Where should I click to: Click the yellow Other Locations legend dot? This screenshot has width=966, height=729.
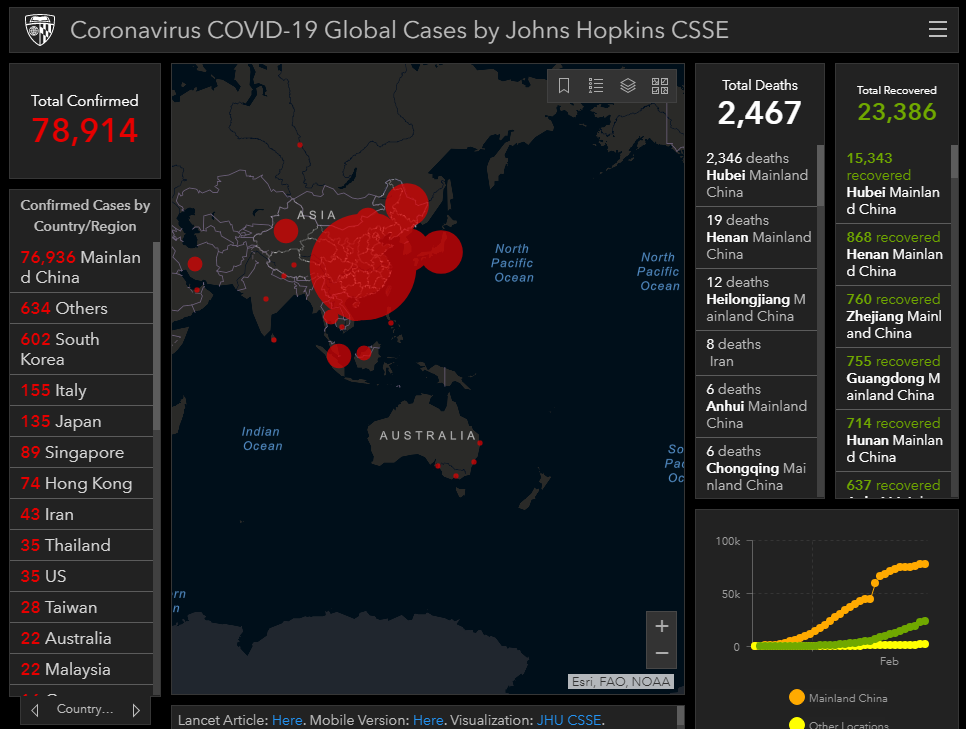(x=797, y=724)
